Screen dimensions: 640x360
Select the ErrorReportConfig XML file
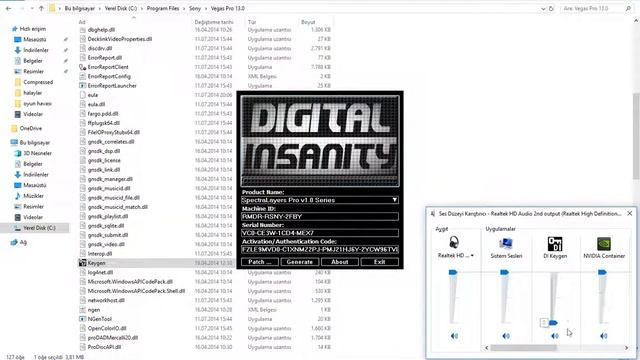[x=109, y=76]
